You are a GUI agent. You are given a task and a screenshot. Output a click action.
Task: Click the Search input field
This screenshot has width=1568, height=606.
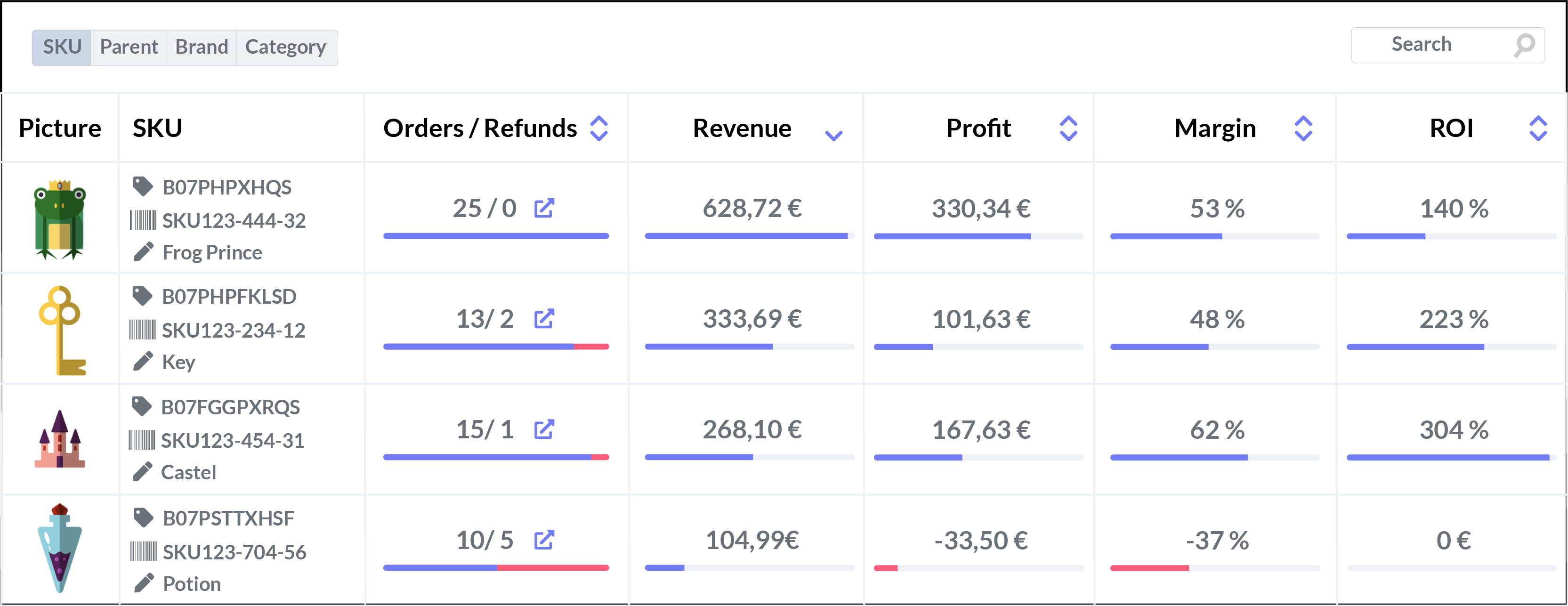pyautogui.click(x=1431, y=45)
